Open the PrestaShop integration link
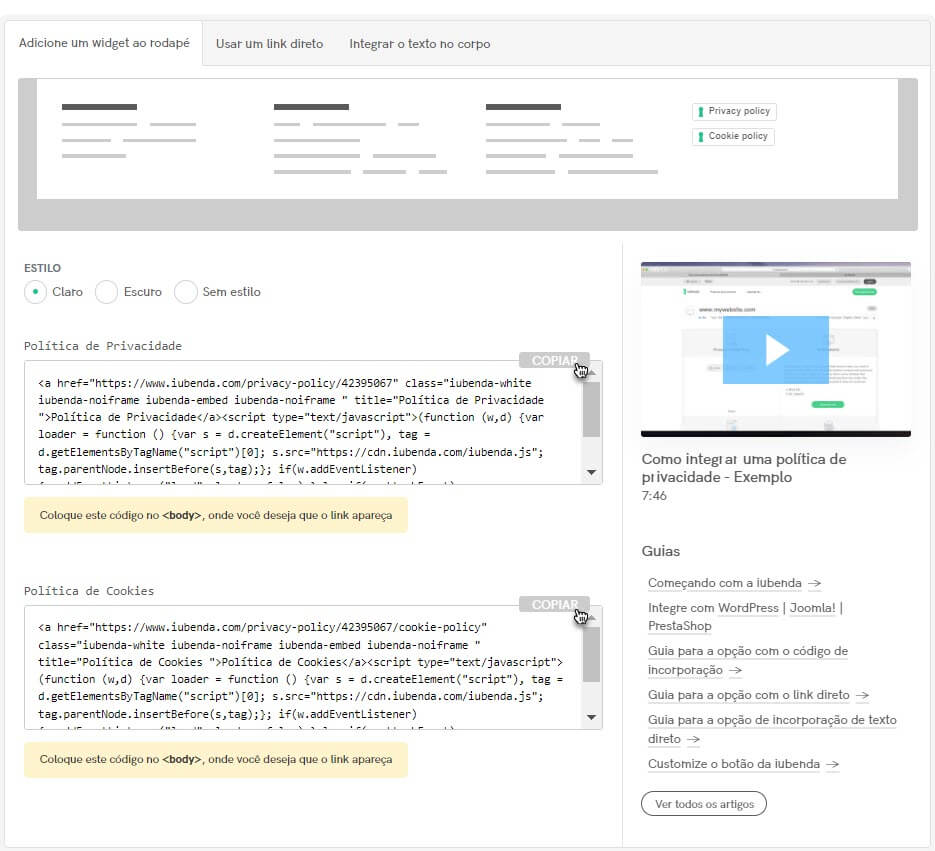Image resolution: width=935 pixels, height=851 pixels. coord(679,626)
